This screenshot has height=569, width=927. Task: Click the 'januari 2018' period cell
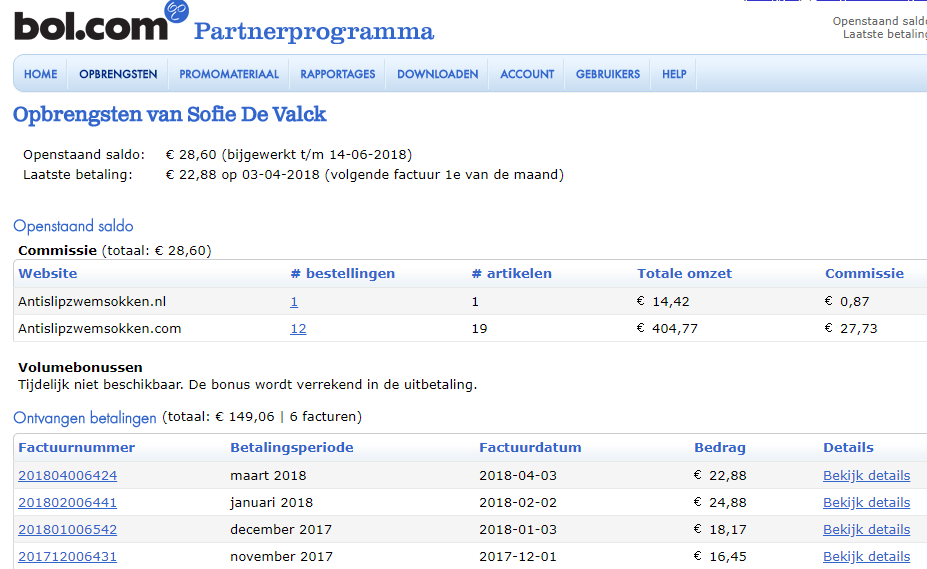[271, 503]
